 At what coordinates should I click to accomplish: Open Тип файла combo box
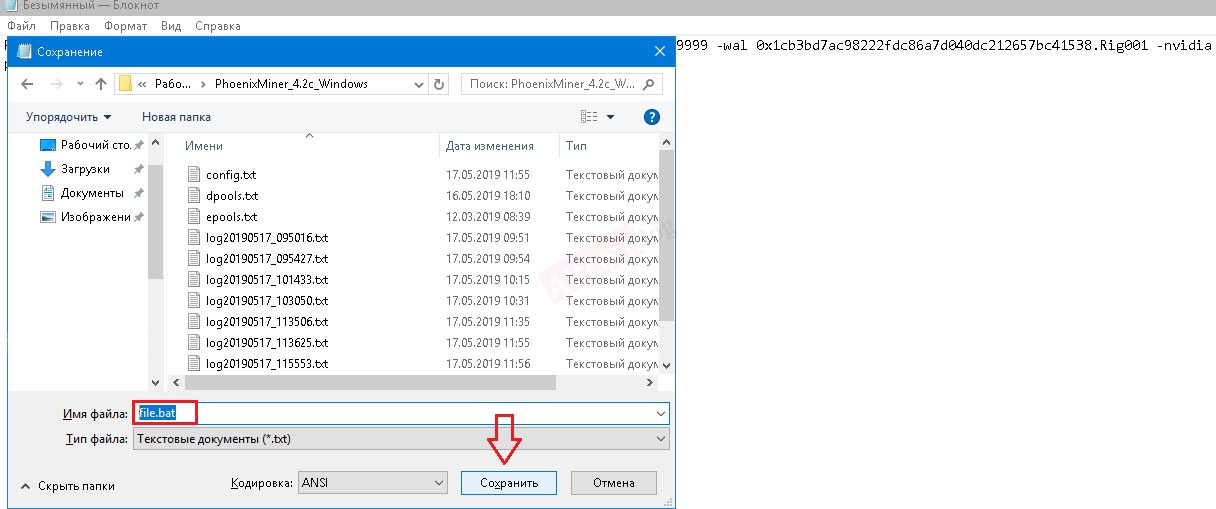[x=401, y=439]
